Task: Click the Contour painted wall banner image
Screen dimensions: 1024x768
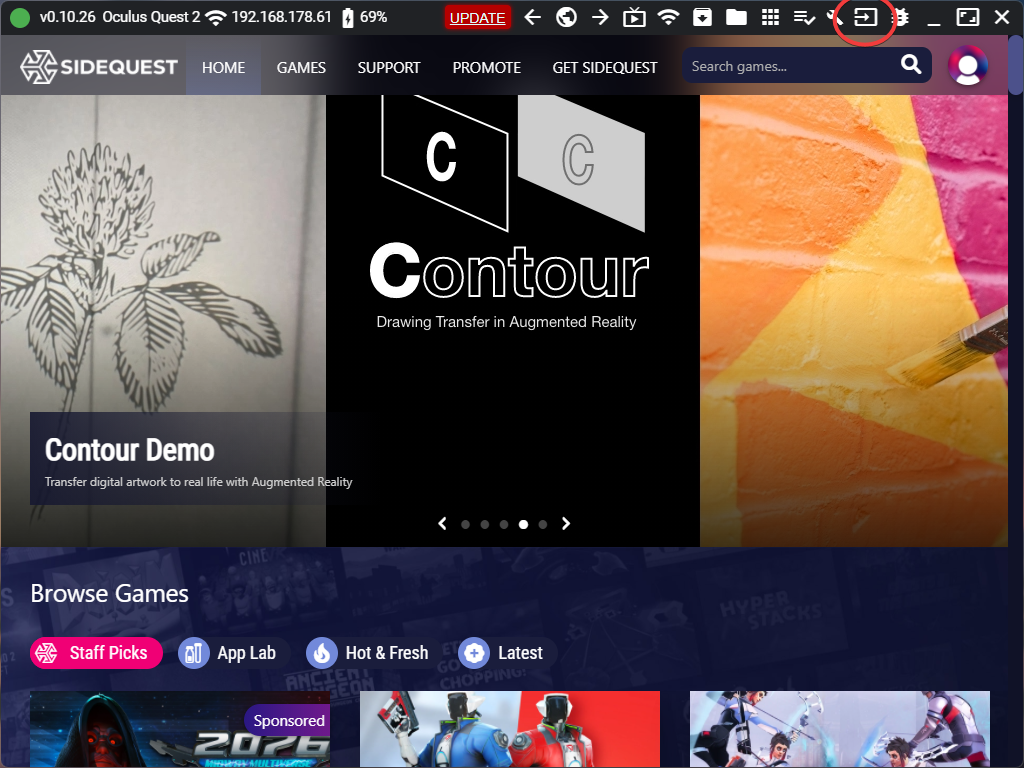Action: point(854,320)
